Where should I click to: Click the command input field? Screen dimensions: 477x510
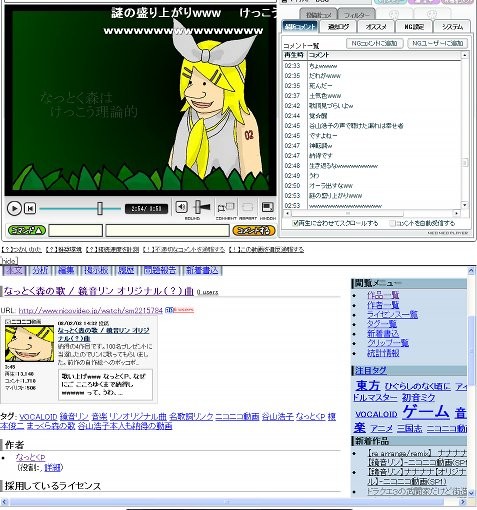coord(76,230)
